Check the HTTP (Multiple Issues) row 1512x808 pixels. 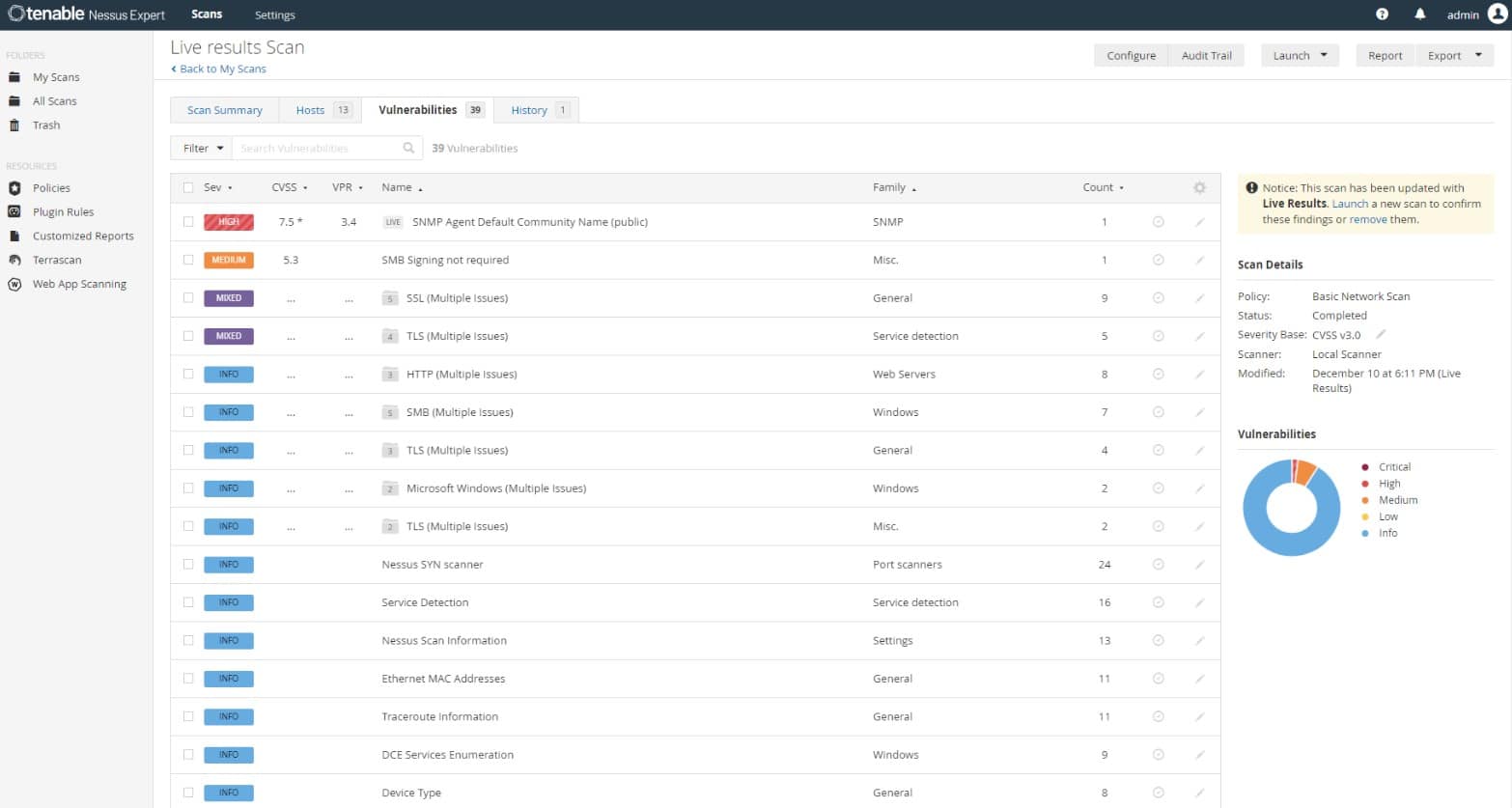(188, 375)
